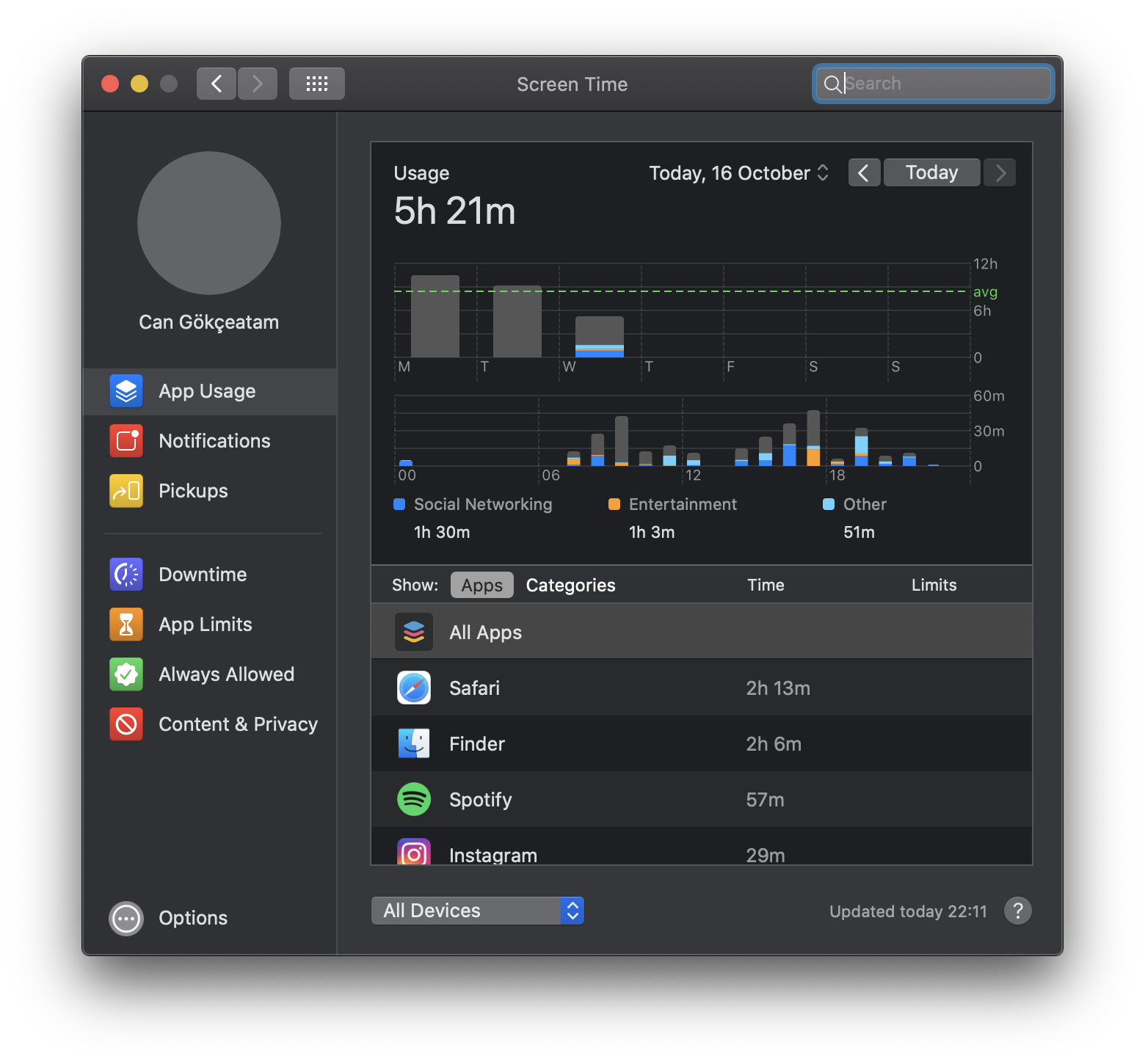Show all preferences grid button
Screen dimensions: 1145x1064
coord(317,84)
